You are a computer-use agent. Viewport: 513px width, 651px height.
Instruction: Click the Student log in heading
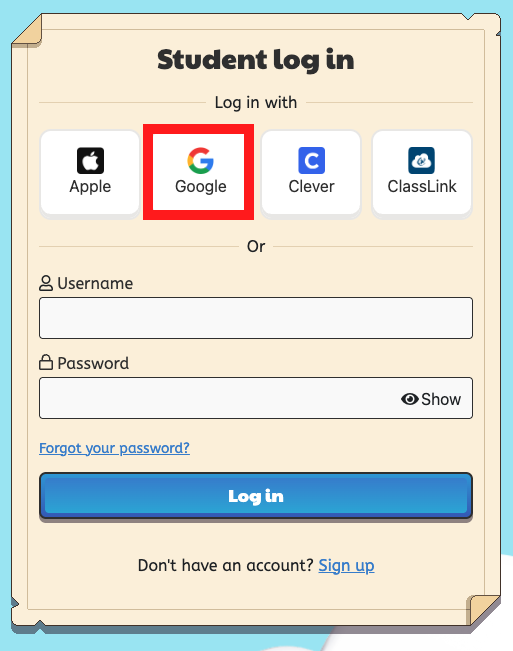[256, 60]
